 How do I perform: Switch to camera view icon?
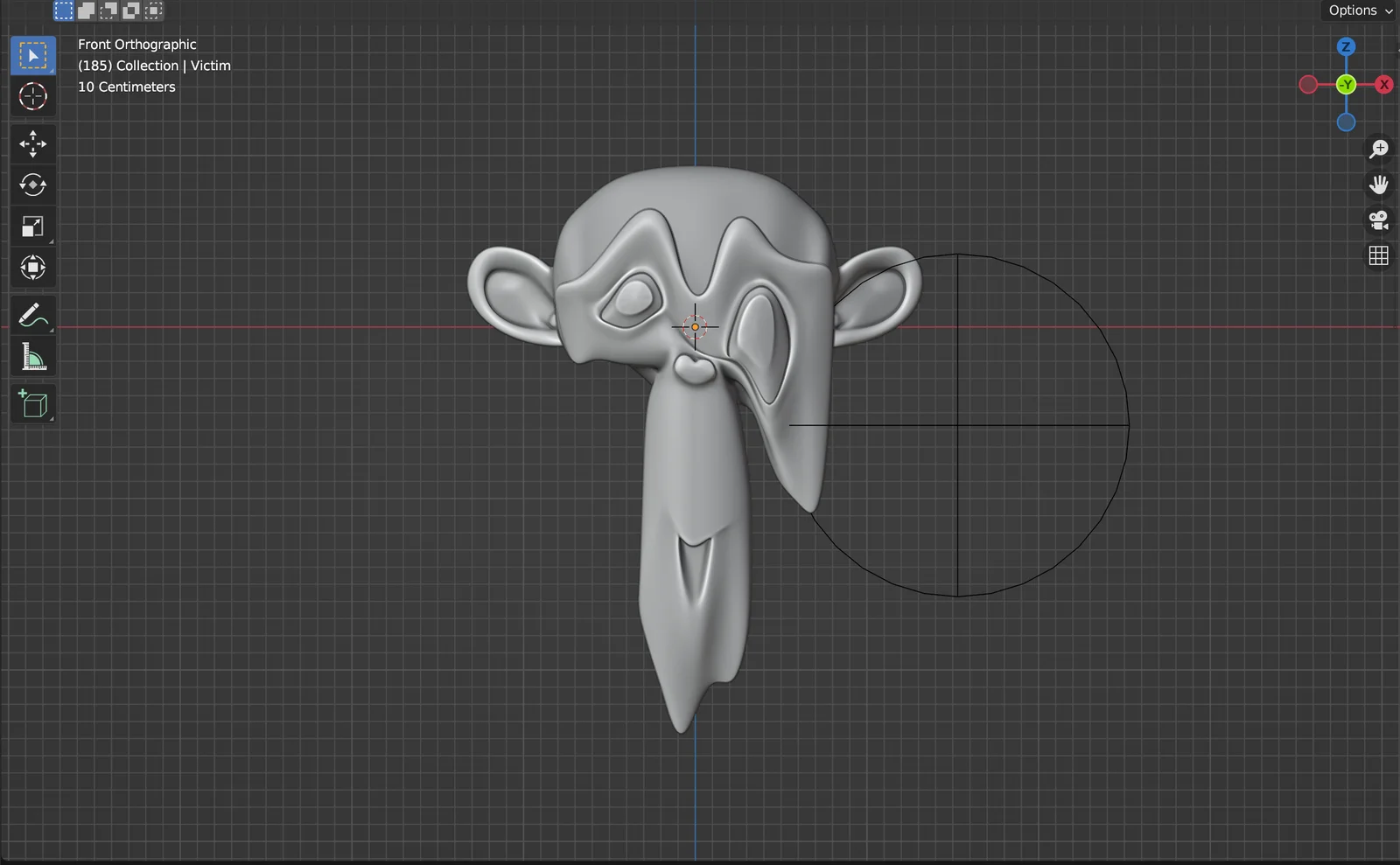pos(1378,220)
